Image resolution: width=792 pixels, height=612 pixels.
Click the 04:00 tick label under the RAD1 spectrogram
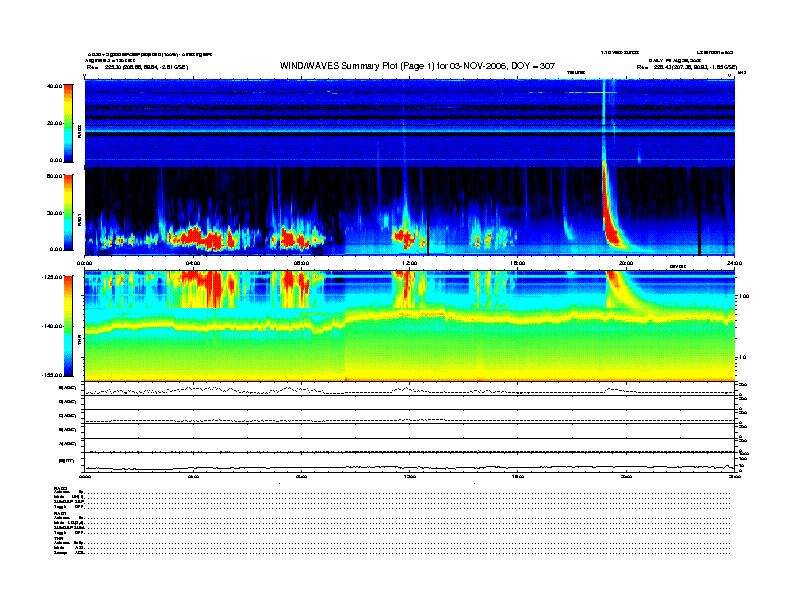click(x=193, y=263)
